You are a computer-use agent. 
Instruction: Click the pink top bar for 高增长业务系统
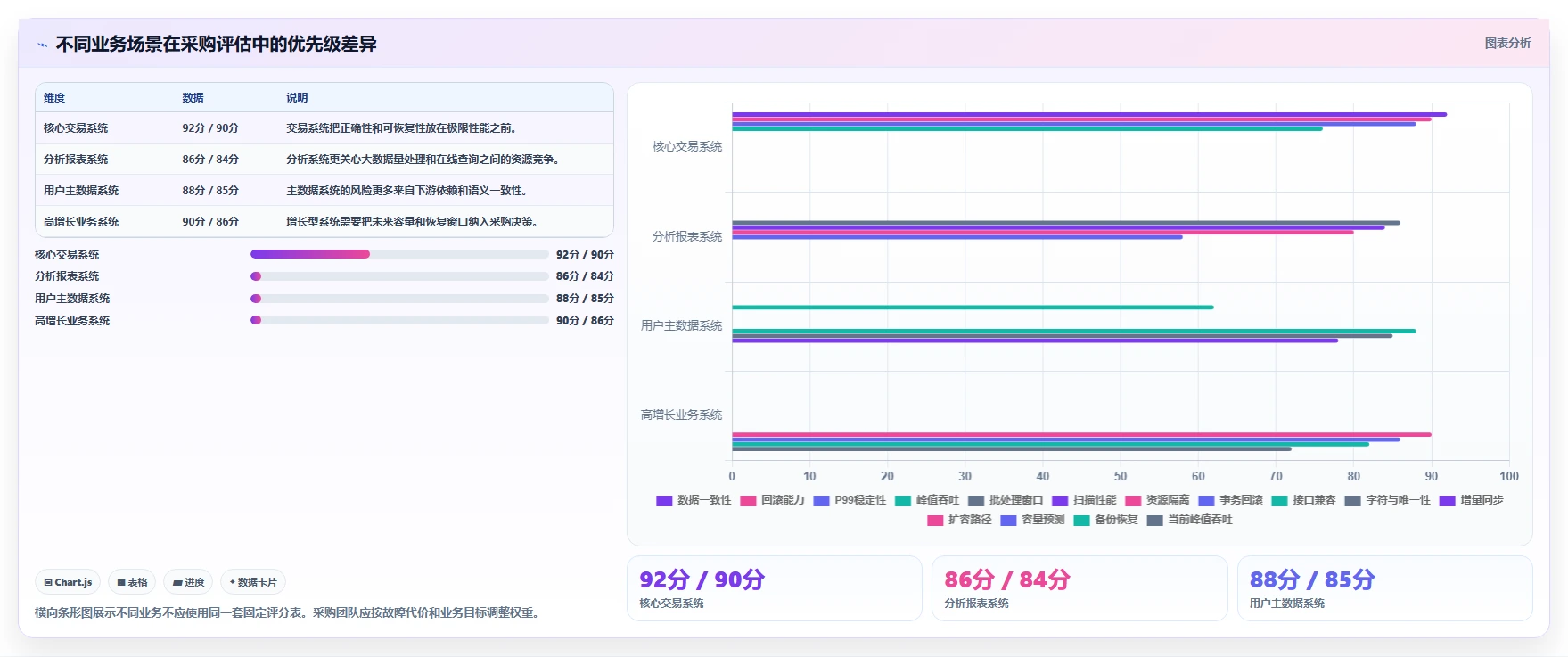pos(1081,434)
